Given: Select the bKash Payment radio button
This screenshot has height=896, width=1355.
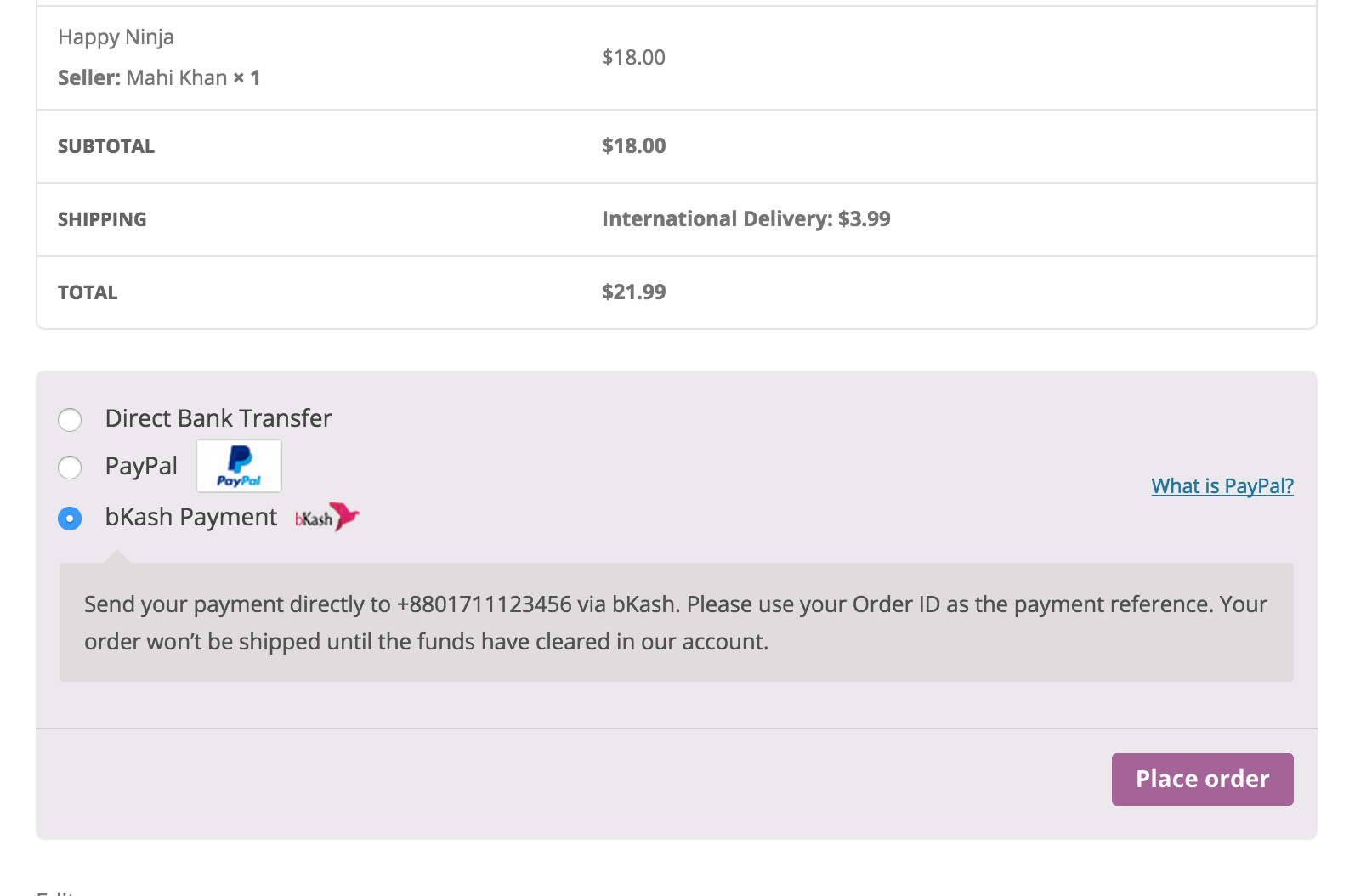Looking at the screenshot, I should click(x=70, y=518).
